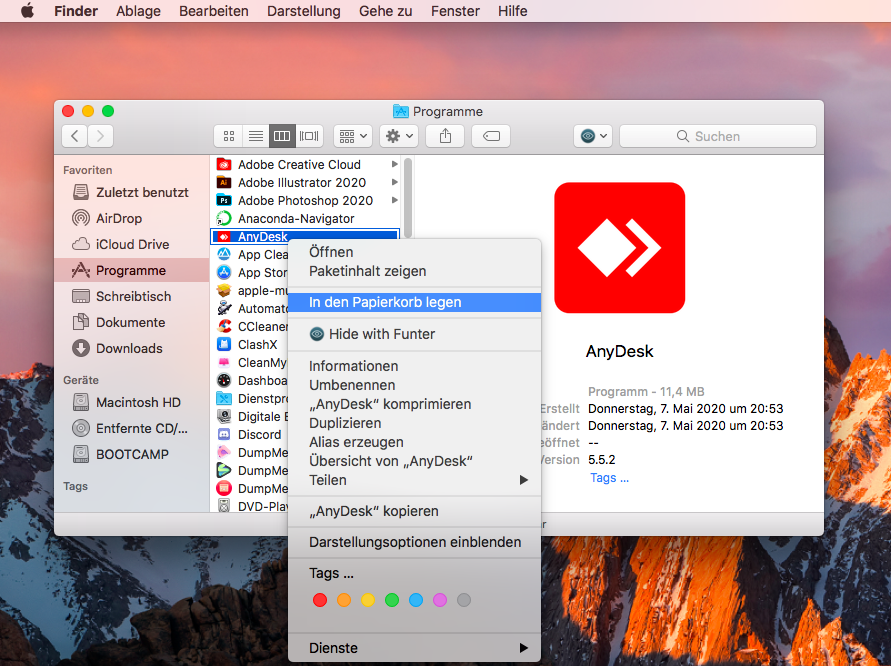Expand Adobe Creative Cloud folder arrow
The image size is (891, 666).
tap(394, 164)
